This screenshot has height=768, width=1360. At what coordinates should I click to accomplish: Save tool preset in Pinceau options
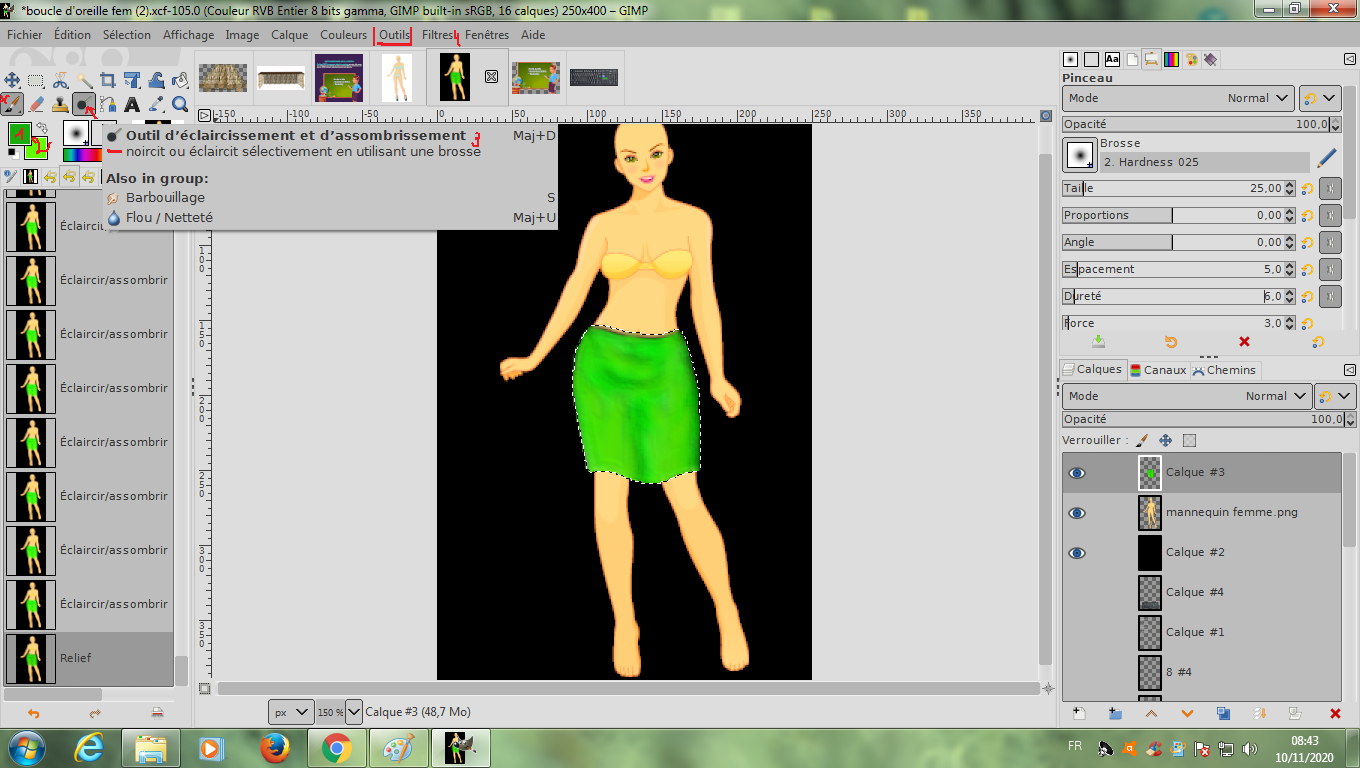(x=1098, y=341)
